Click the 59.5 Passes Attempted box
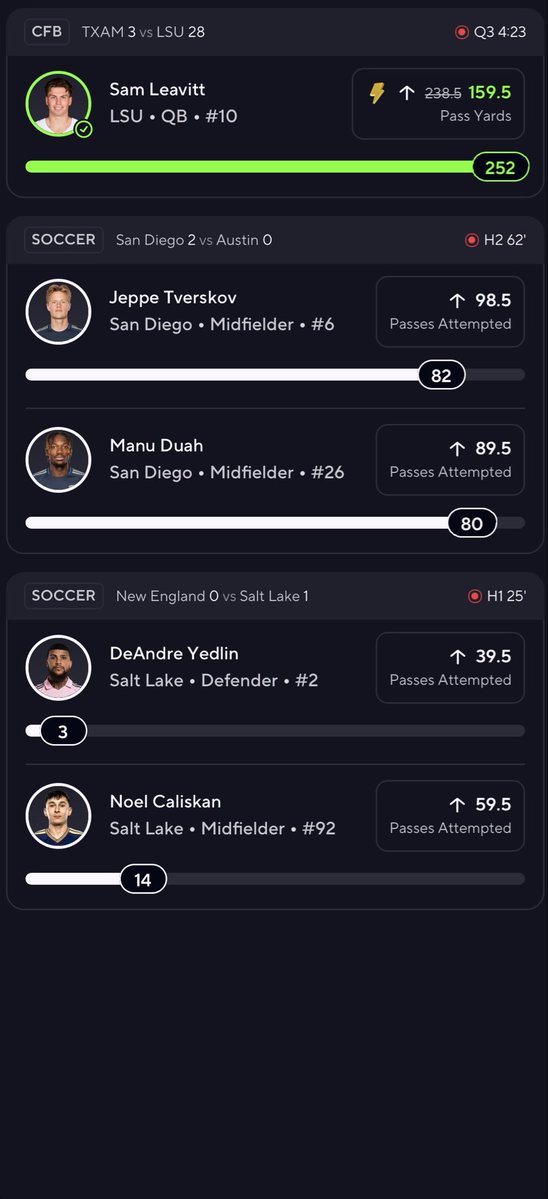The height and width of the screenshot is (1199, 548). pos(450,816)
